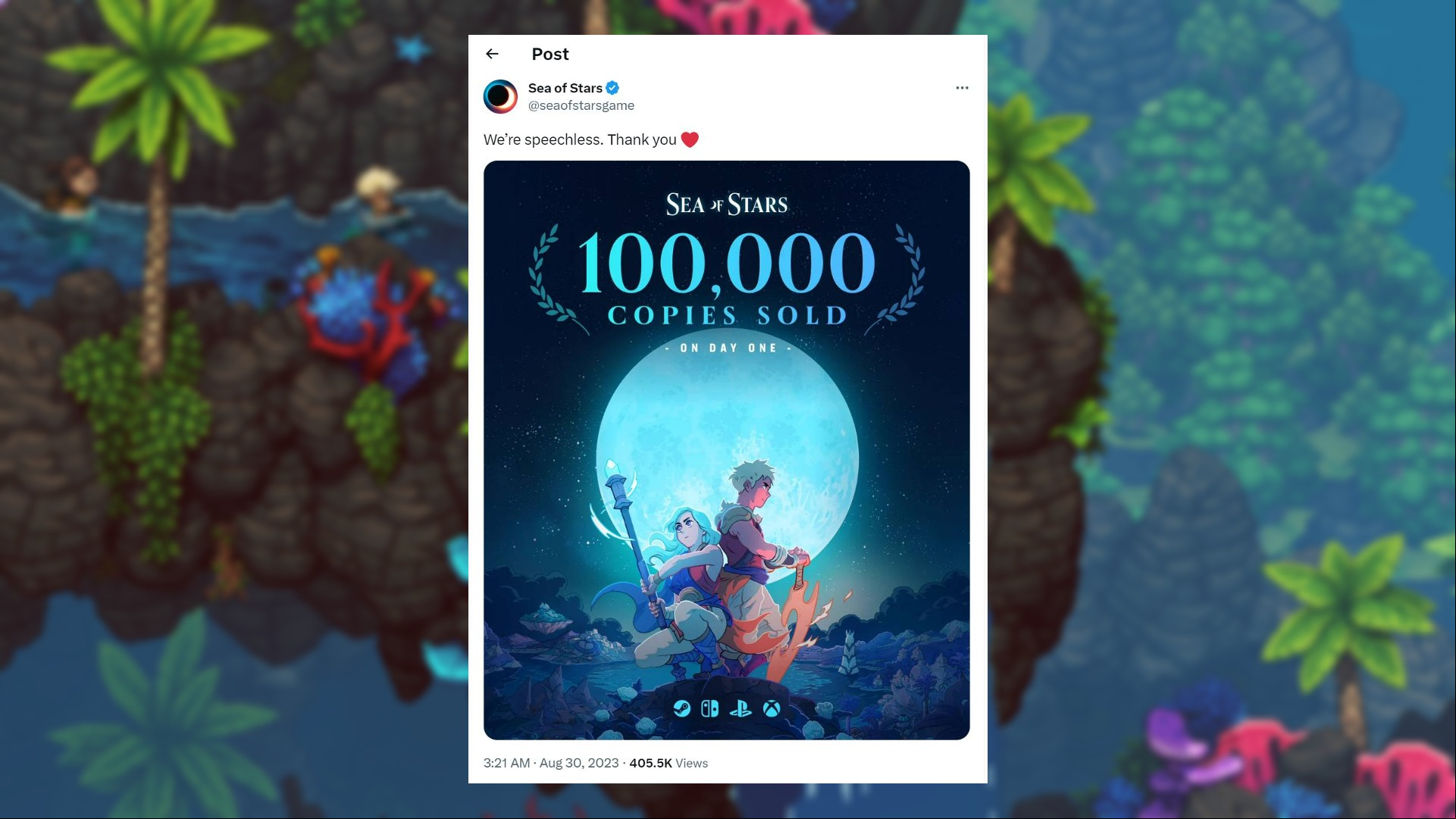The height and width of the screenshot is (819, 1456).
Task: Click the Post header title
Action: point(550,54)
